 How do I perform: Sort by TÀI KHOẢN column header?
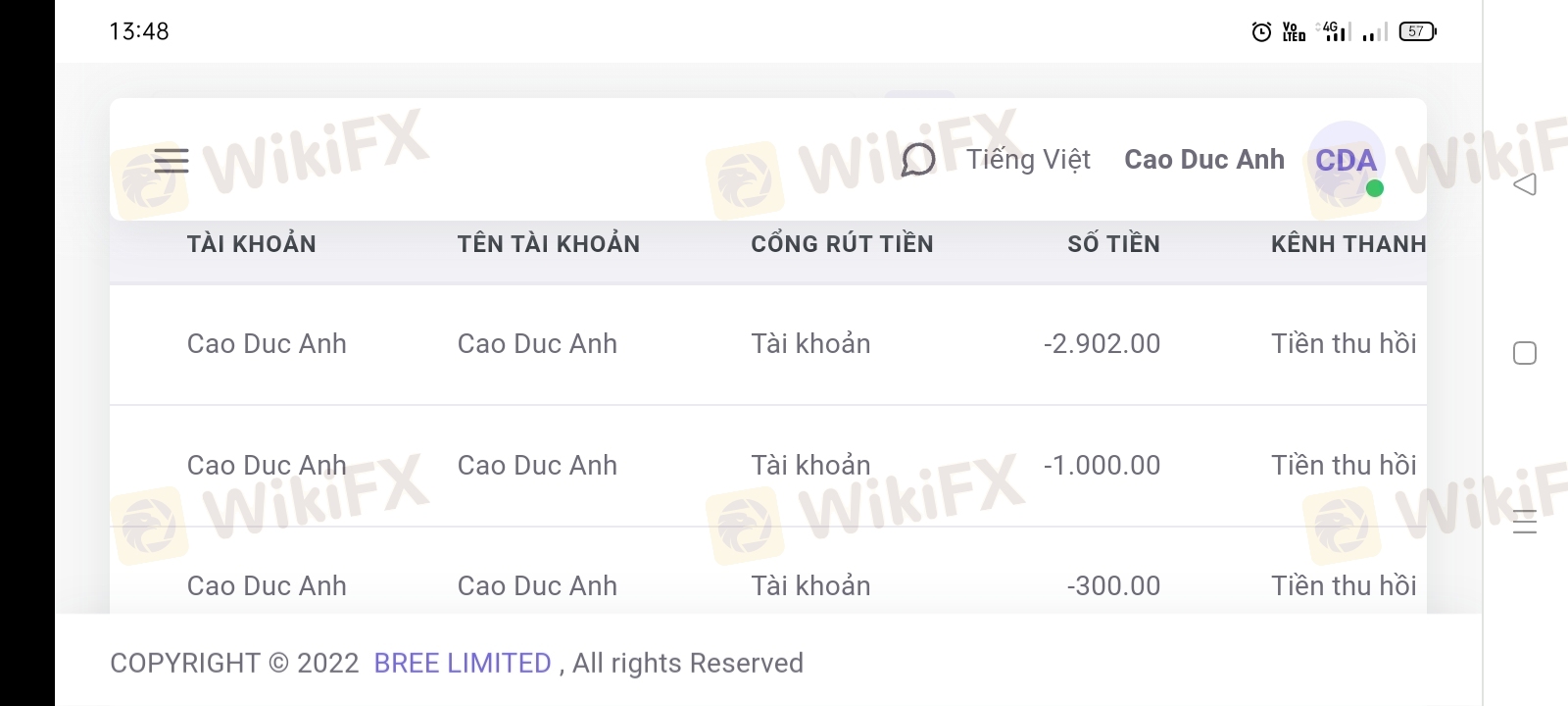252,244
